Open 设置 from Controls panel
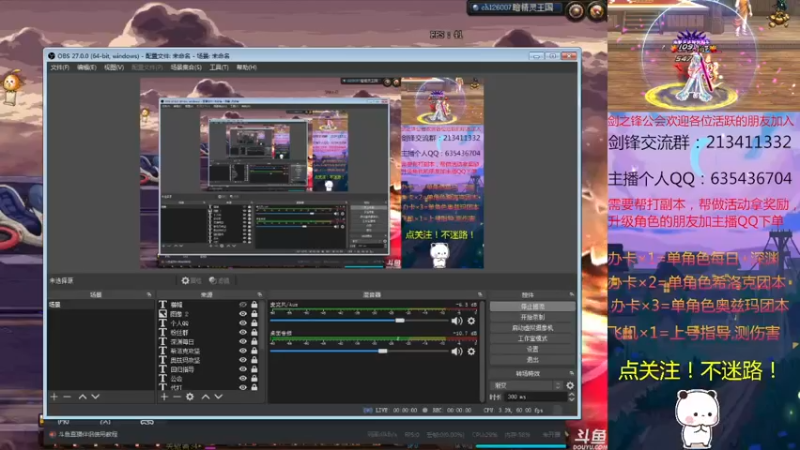 (532, 349)
